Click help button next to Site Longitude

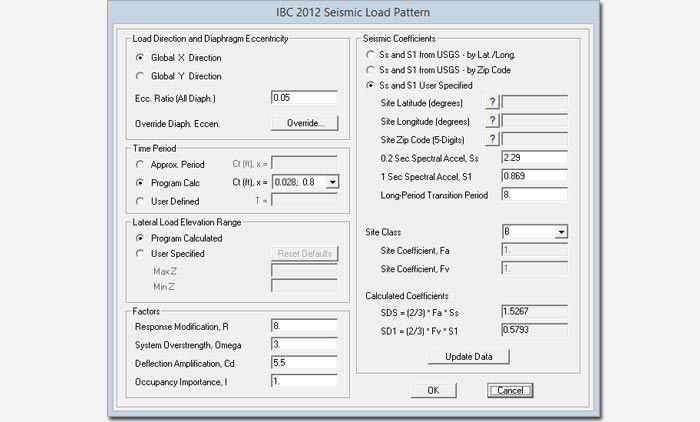click(x=492, y=121)
